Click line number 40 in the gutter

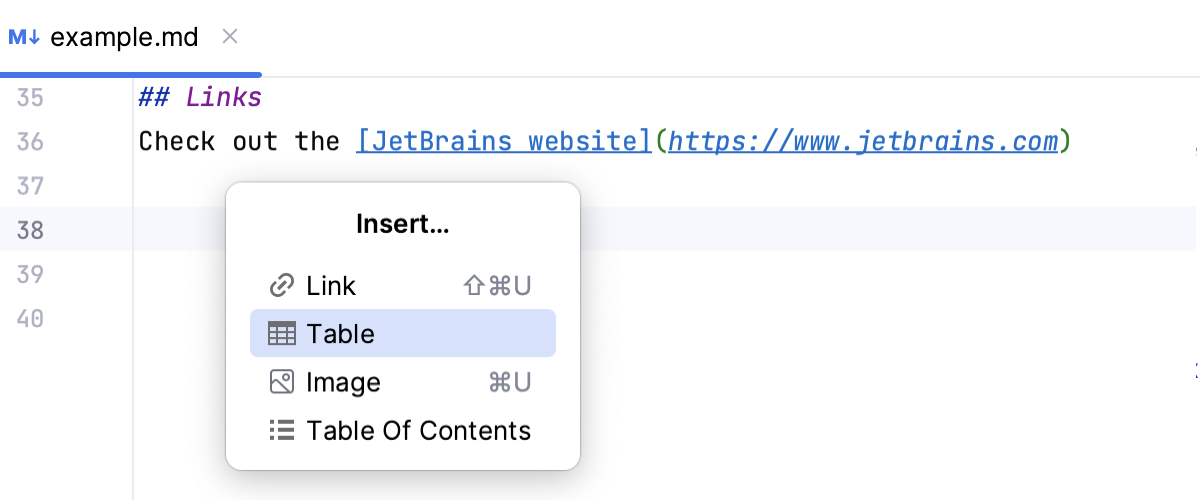click(x=30, y=318)
